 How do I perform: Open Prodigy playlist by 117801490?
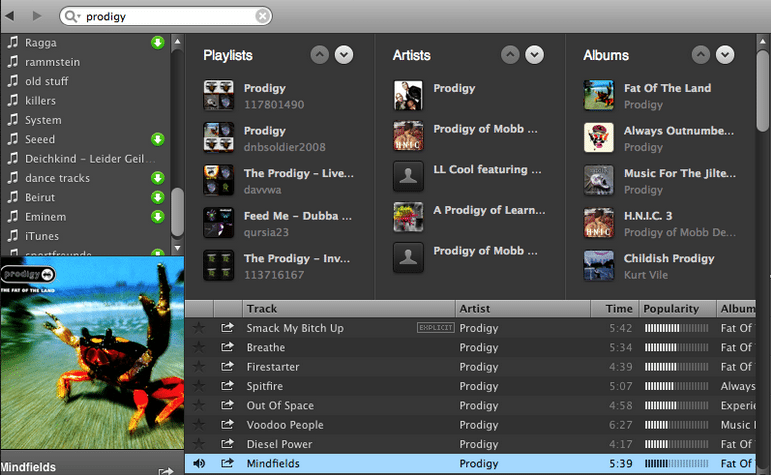click(265, 88)
